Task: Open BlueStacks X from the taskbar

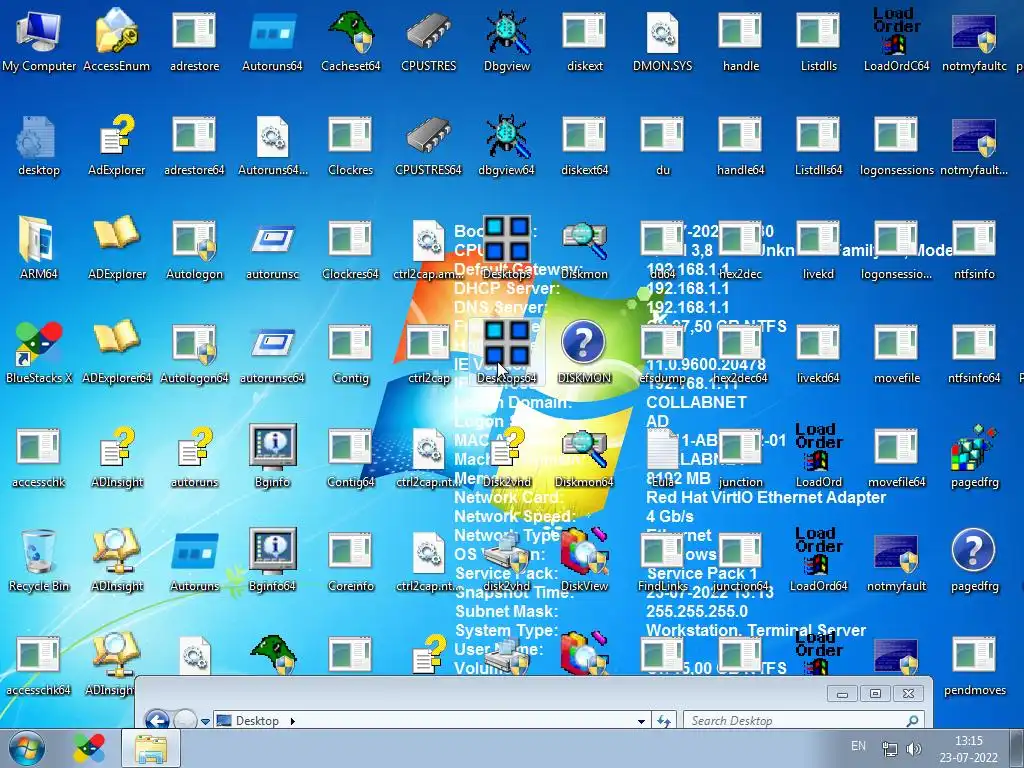Action: (89, 748)
